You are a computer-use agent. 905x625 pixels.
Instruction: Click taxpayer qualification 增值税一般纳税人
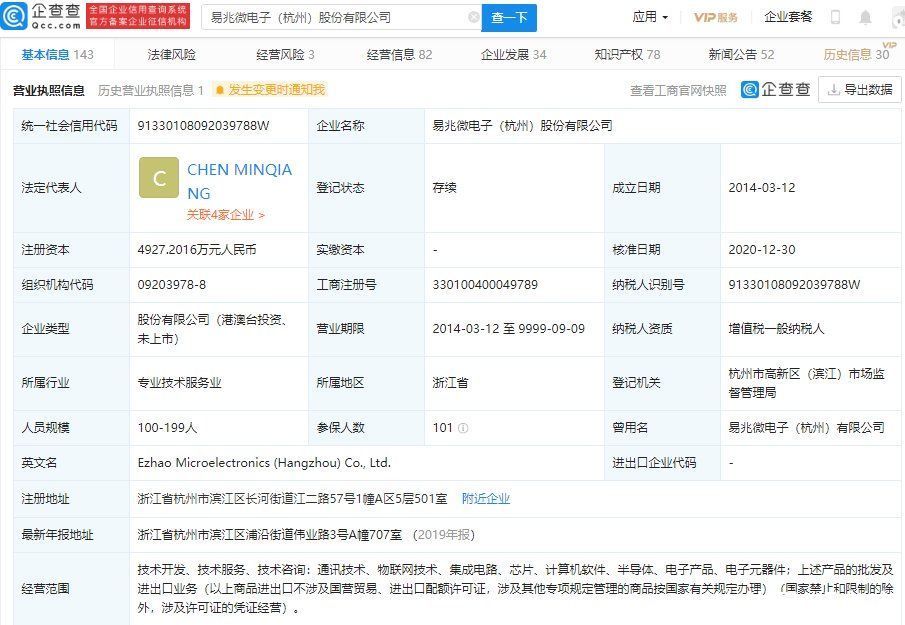[776, 329]
